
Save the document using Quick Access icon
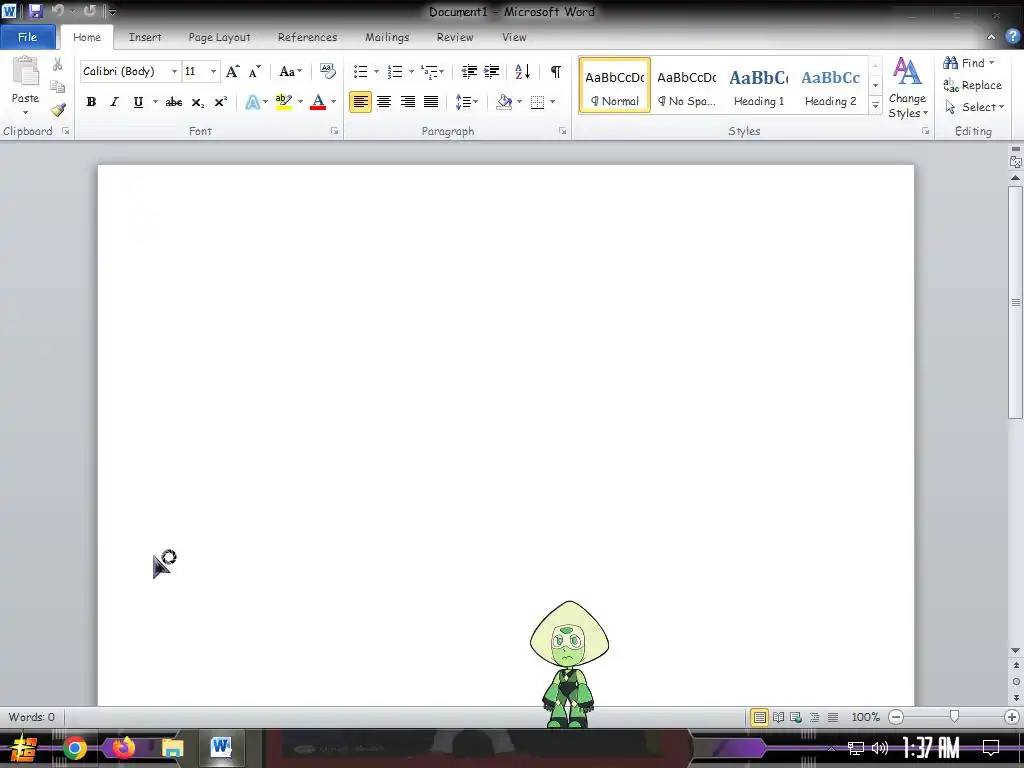click(x=35, y=11)
